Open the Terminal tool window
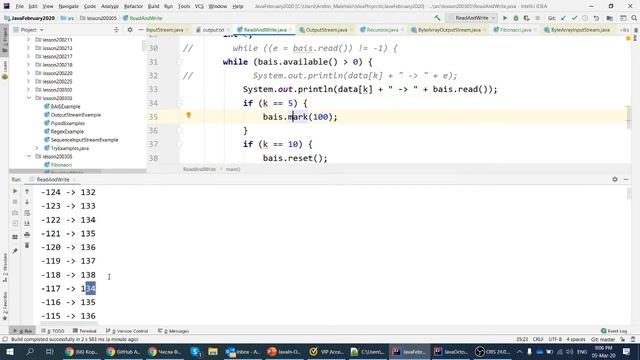 point(84,331)
